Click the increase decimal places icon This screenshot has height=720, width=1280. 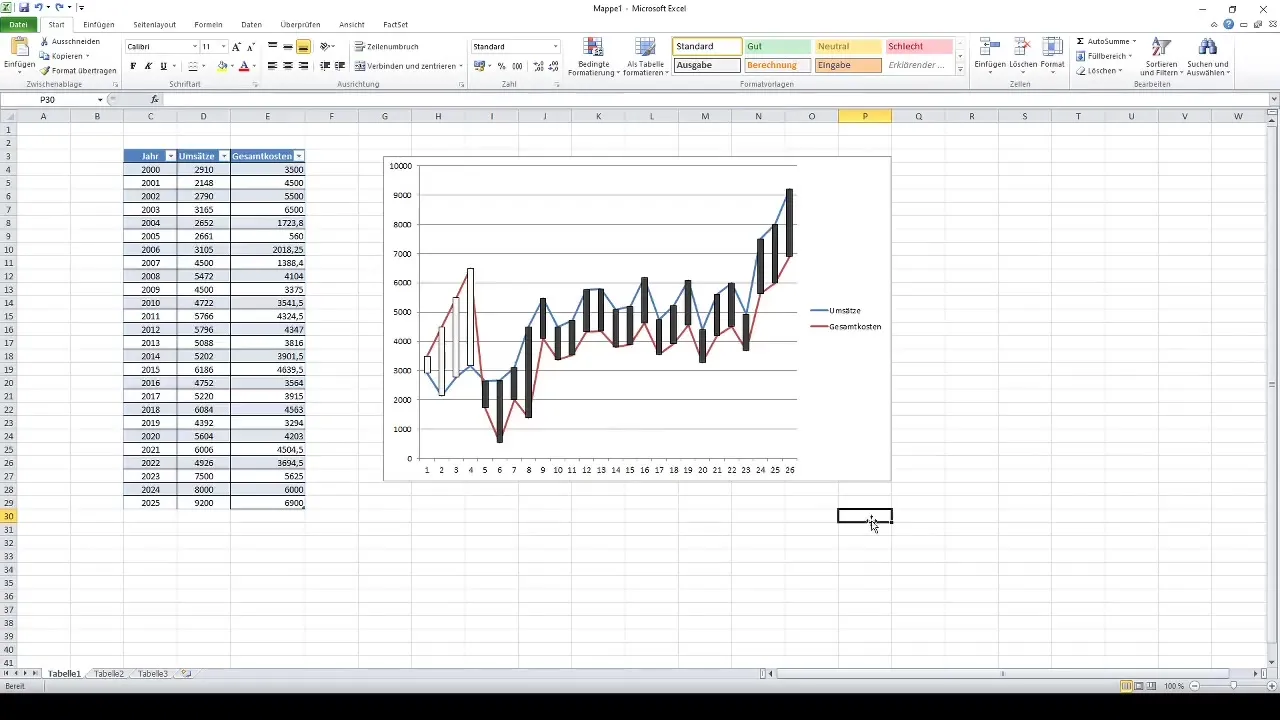tap(539, 66)
